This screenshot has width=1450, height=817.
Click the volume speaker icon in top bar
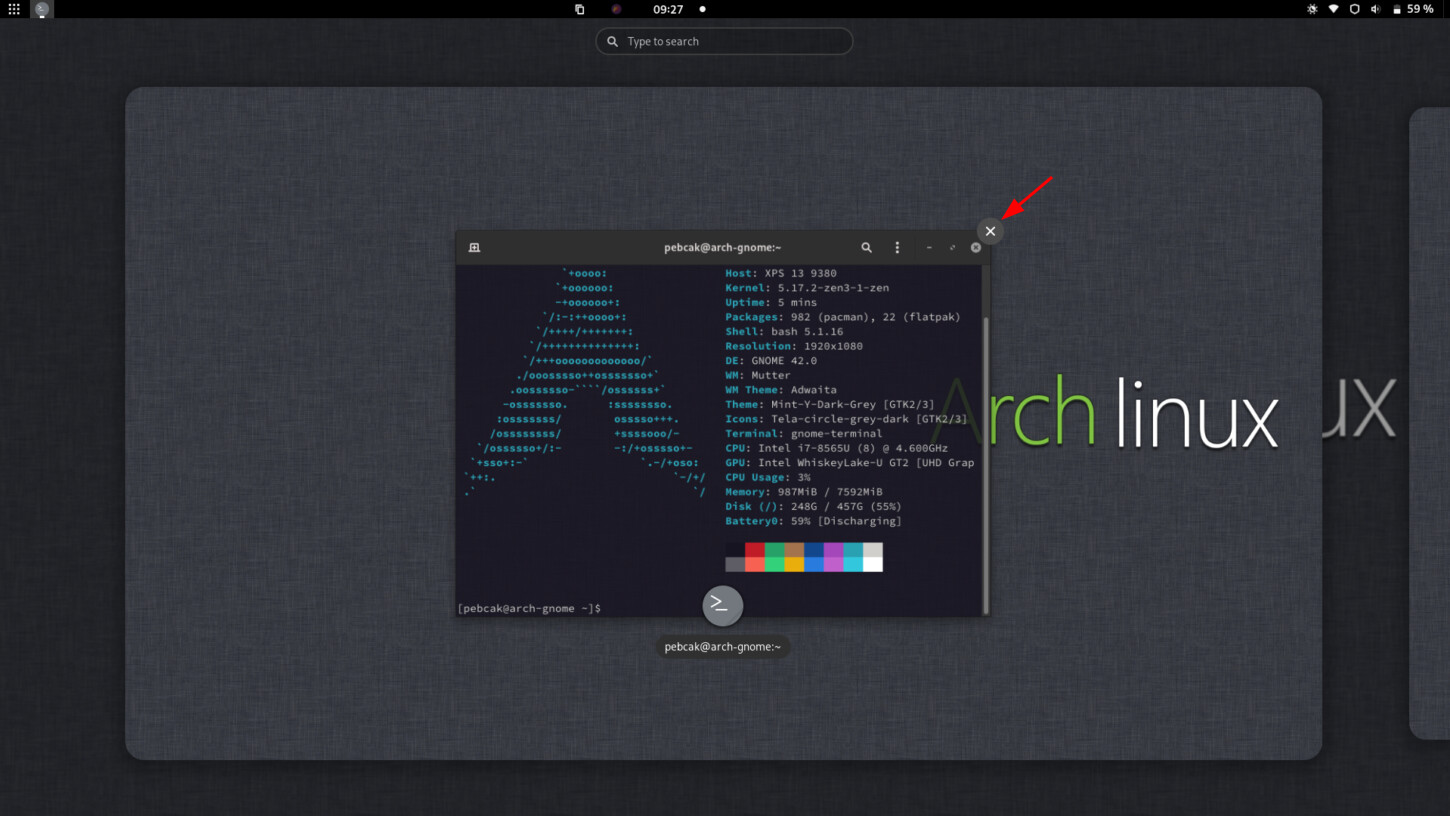[x=1375, y=9]
